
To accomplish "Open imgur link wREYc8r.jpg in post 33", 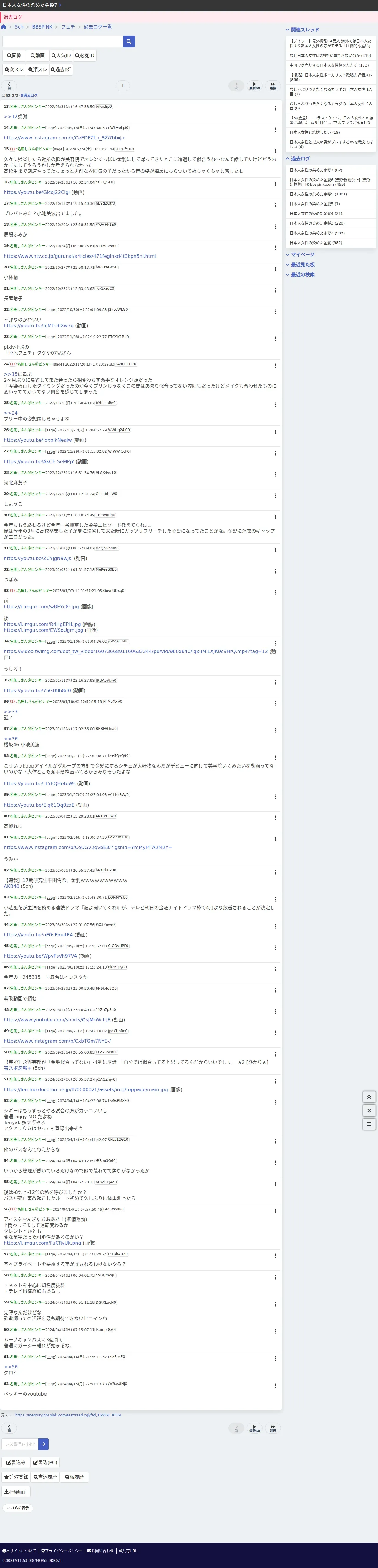I will [42, 607].
